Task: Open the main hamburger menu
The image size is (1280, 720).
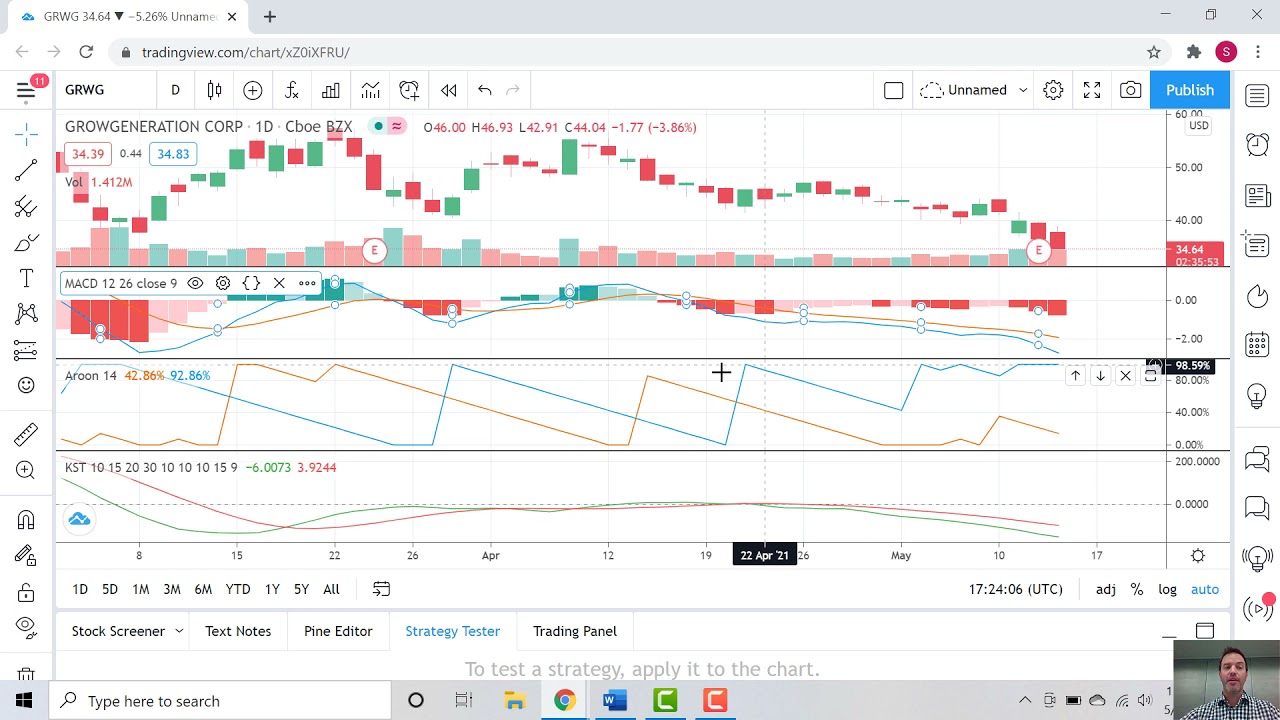Action: [26, 90]
